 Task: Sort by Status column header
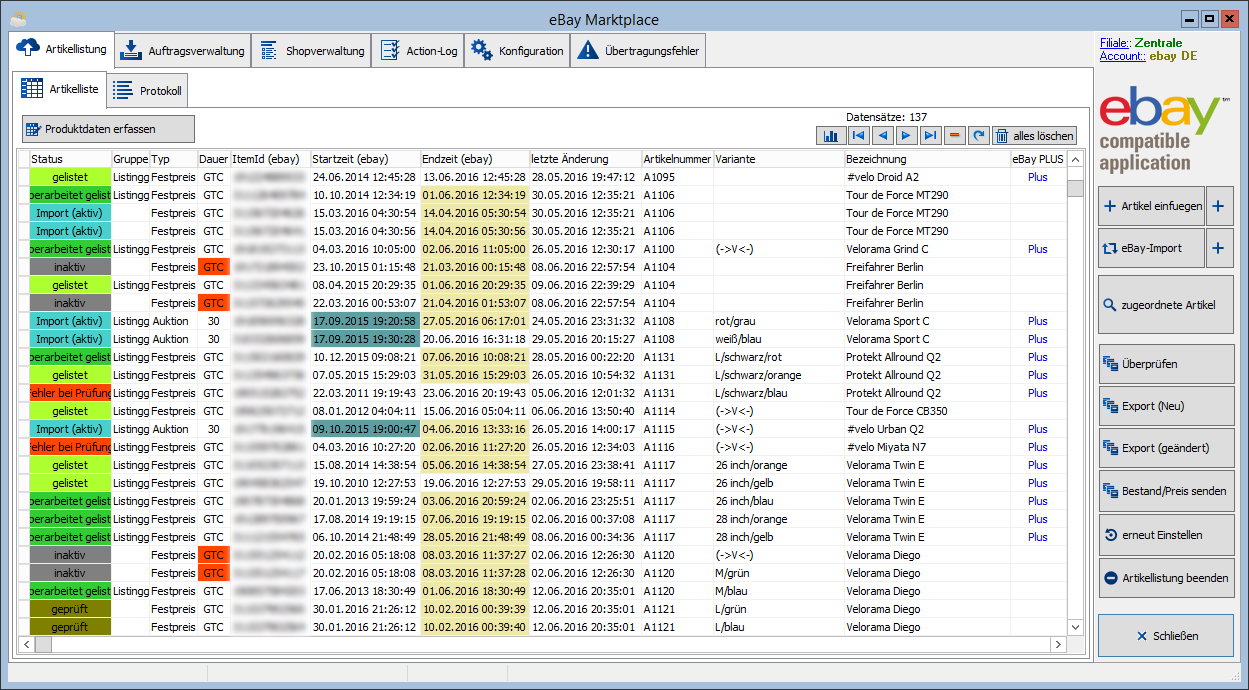coord(70,159)
